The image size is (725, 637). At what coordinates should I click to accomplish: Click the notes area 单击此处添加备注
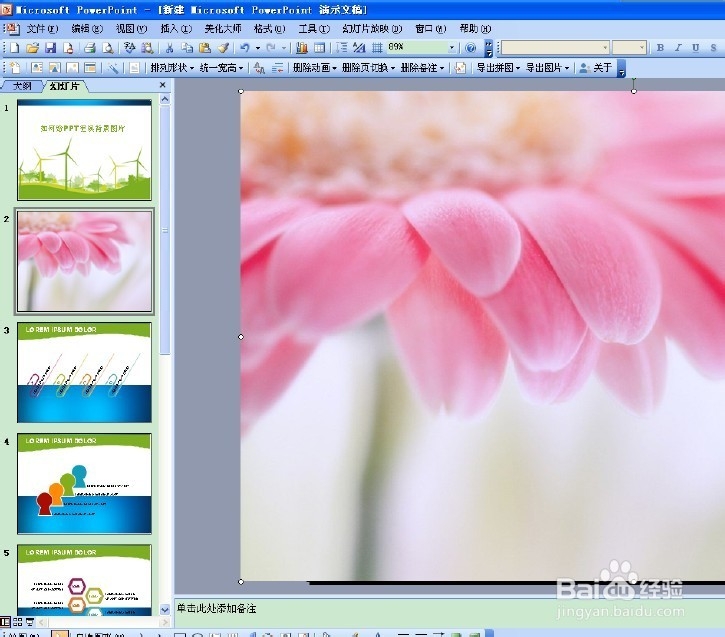(x=216, y=609)
